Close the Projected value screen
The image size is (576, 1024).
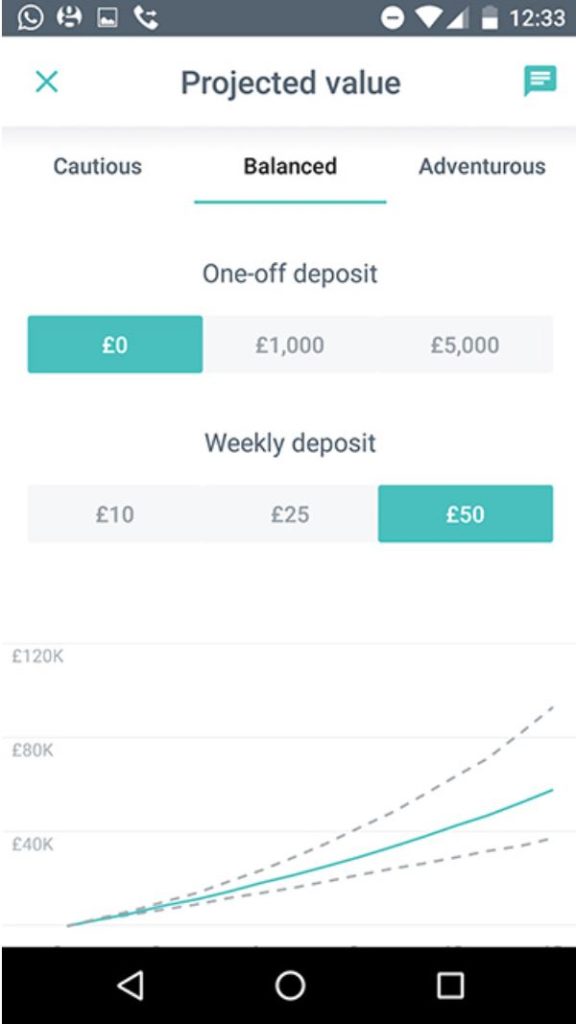coord(44,82)
